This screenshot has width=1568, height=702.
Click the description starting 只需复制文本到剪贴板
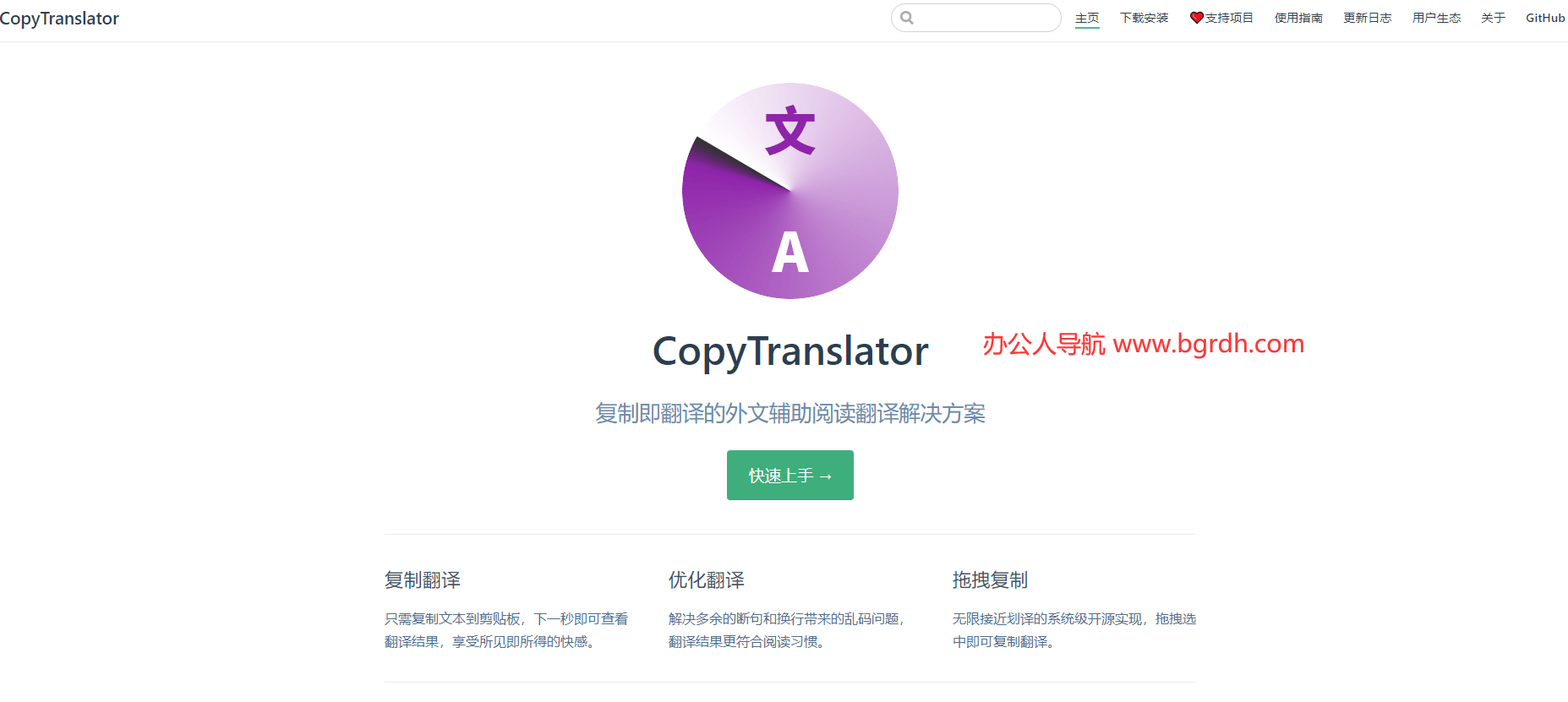point(506,630)
